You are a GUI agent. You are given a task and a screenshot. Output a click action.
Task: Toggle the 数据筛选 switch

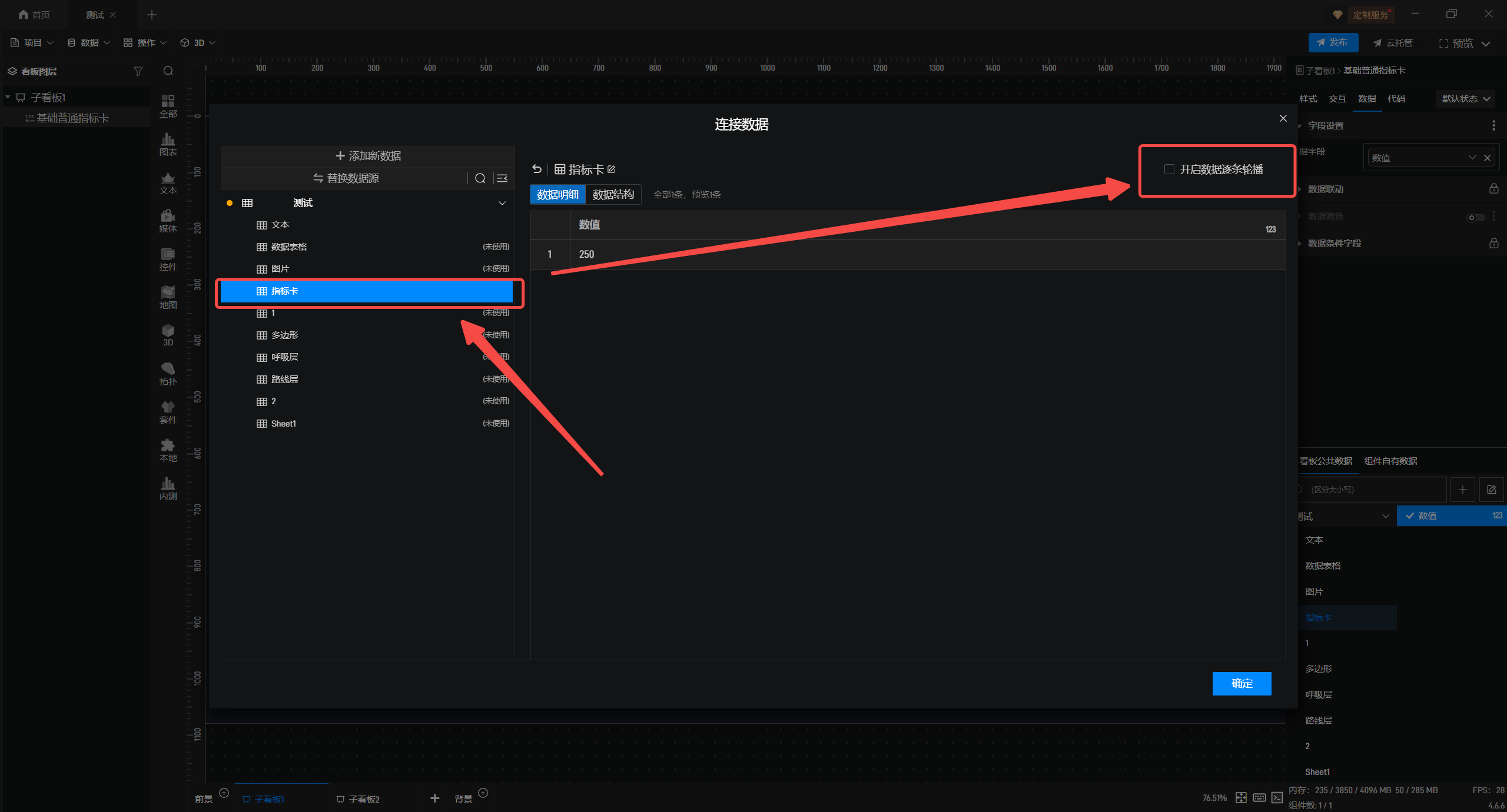click(1475, 217)
